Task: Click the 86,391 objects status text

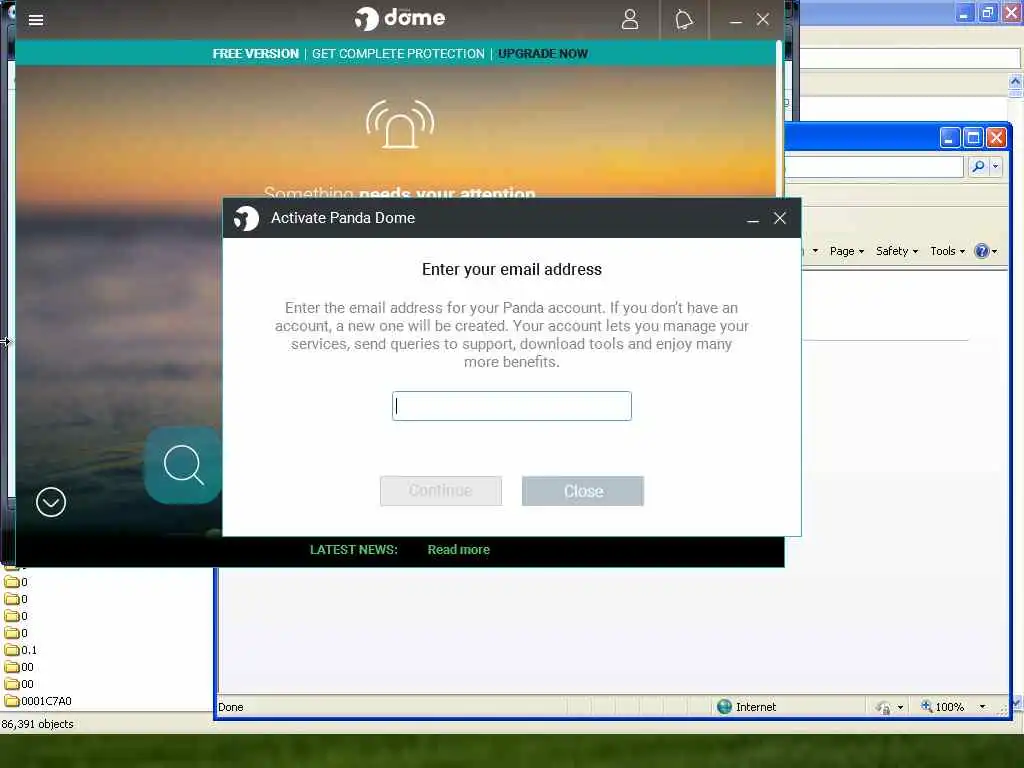Action: [x=38, y=724]
